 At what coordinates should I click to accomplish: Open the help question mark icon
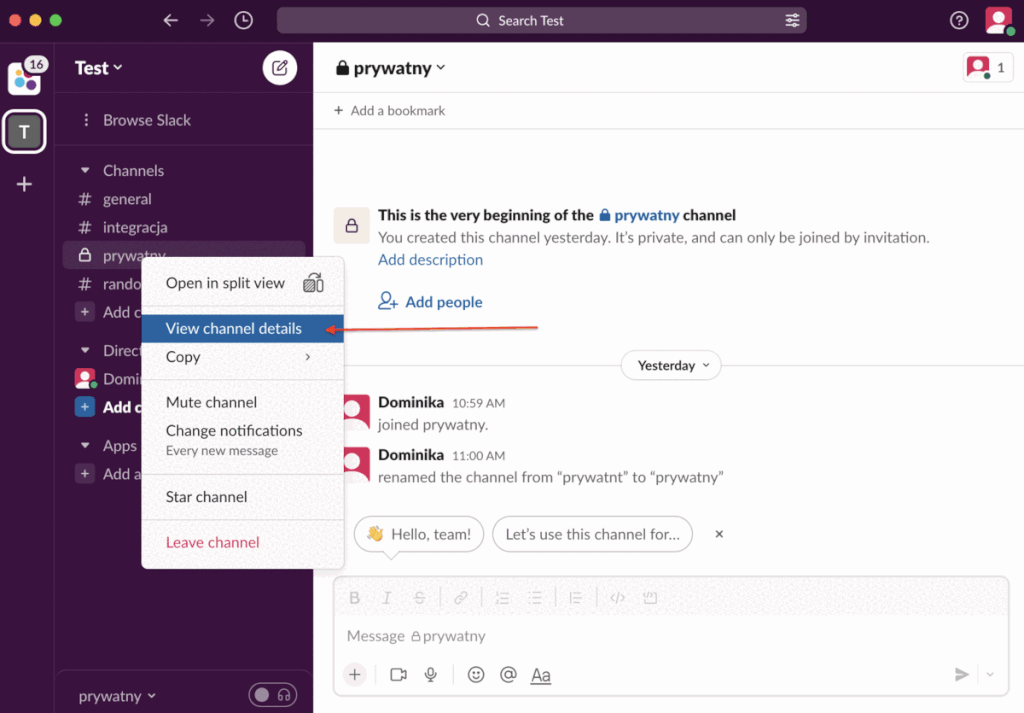point(959,20)
